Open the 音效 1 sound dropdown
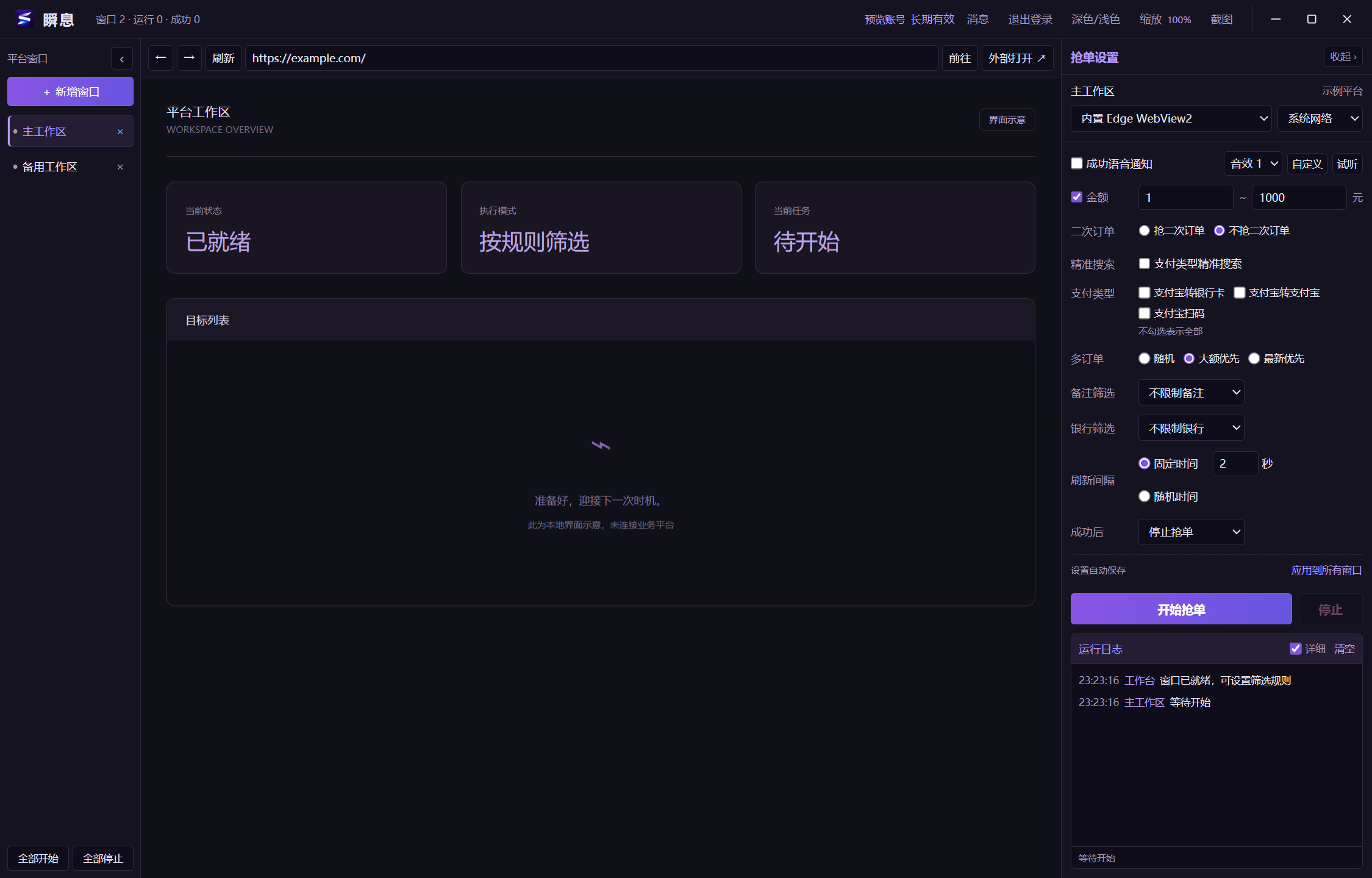This screenshot has height=878, width=1372. (1253, 163)
